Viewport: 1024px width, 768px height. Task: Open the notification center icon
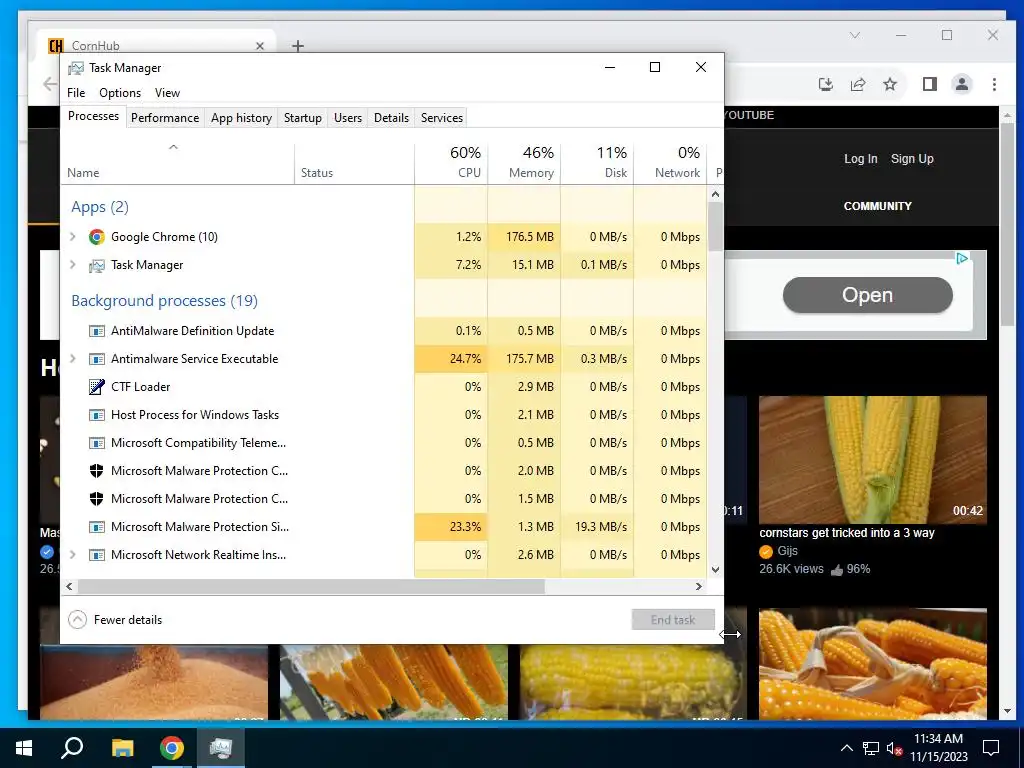[991, 748]
